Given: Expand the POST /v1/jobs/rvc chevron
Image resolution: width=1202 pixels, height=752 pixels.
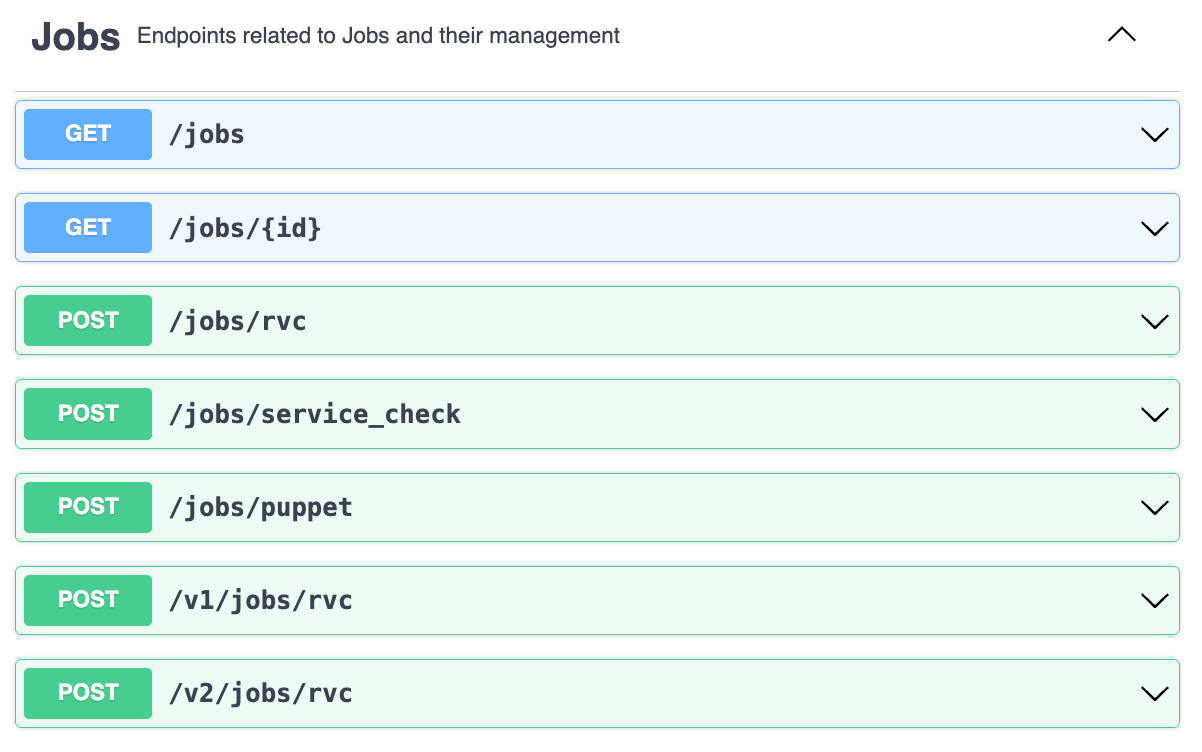Looking at the screenshot, I should pyautogui.click(x=1154, y=600).
